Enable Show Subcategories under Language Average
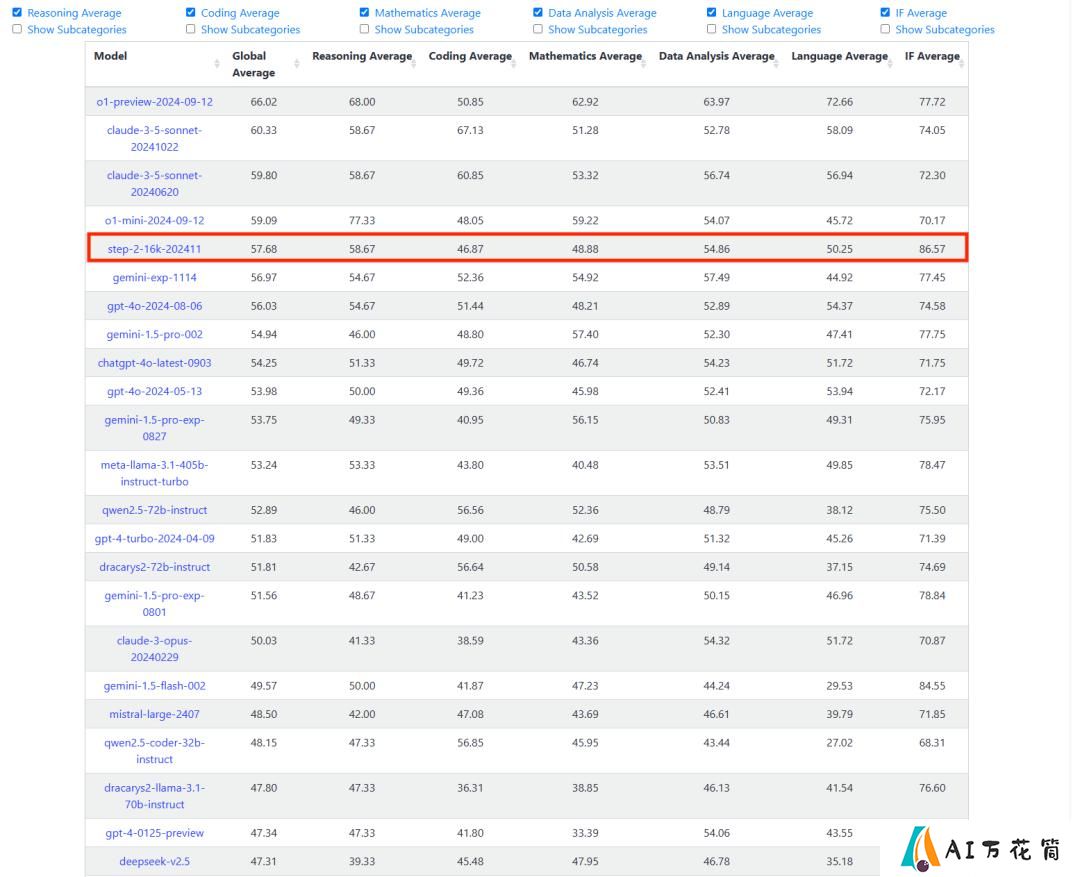Viewport: 1080px width, 877px height. (x=712, y=29)
